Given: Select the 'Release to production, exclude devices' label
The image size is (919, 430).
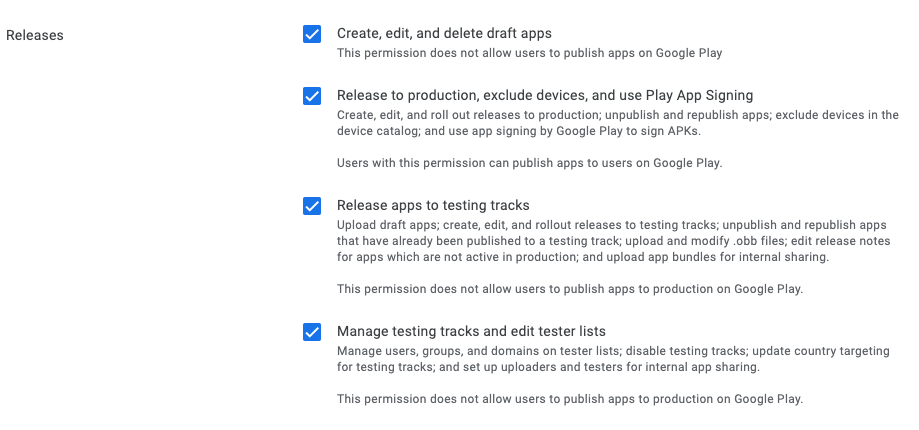Looking at the screenshot, I should click(x=545, y=96).
